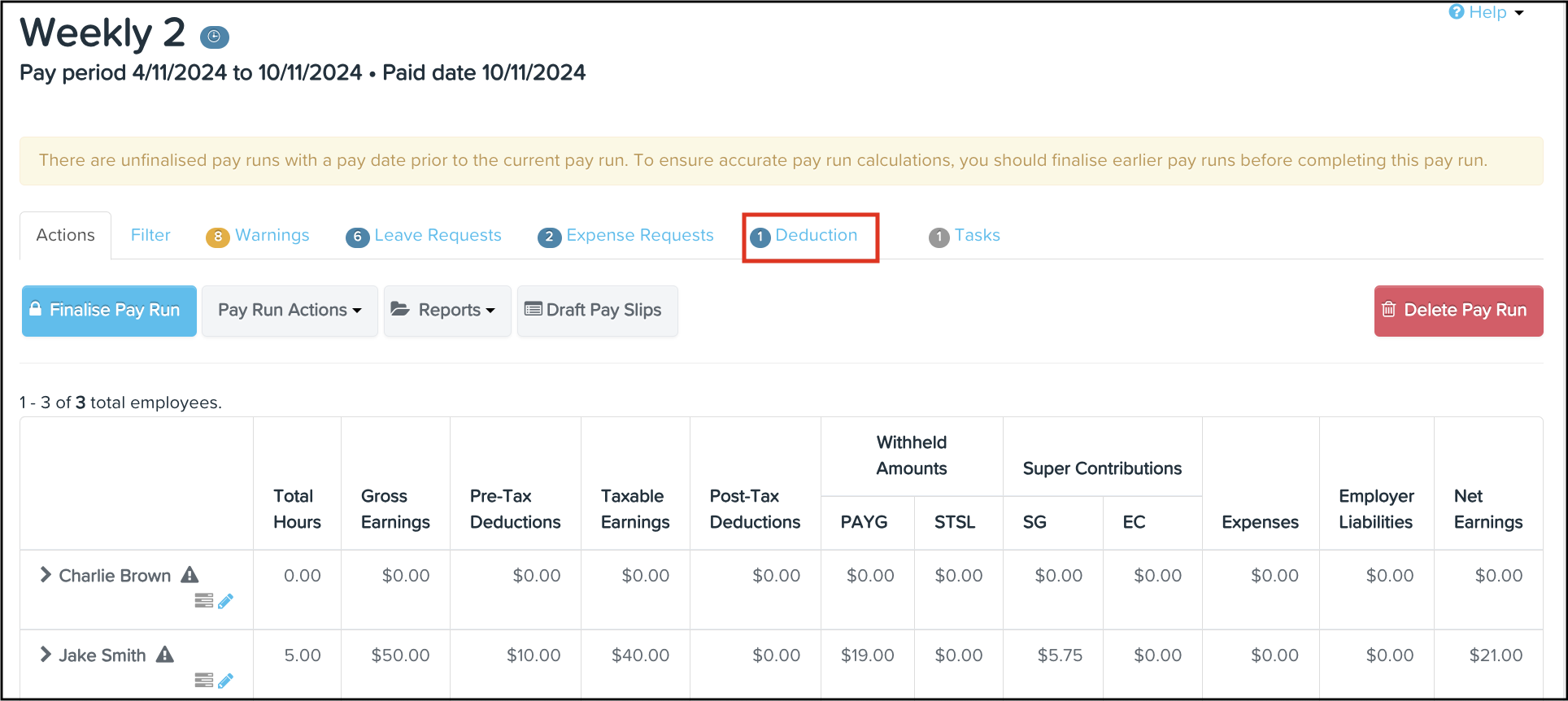Viewport: 1568px width, 701px height.
Task: Click the Finalise Pay Run button
Action: pos(109,311)
